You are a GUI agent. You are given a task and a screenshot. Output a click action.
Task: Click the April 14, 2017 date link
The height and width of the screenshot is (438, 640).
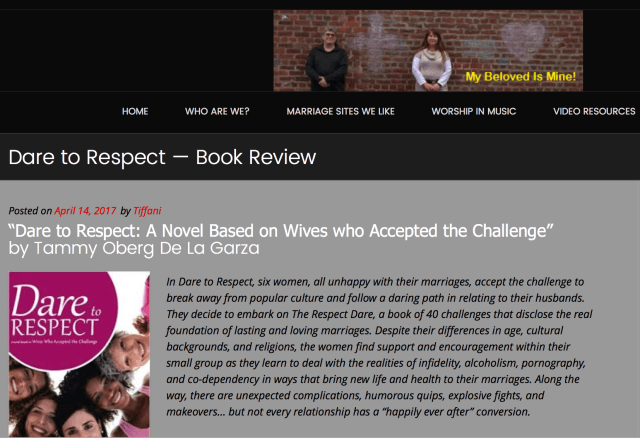coord(85,211)
